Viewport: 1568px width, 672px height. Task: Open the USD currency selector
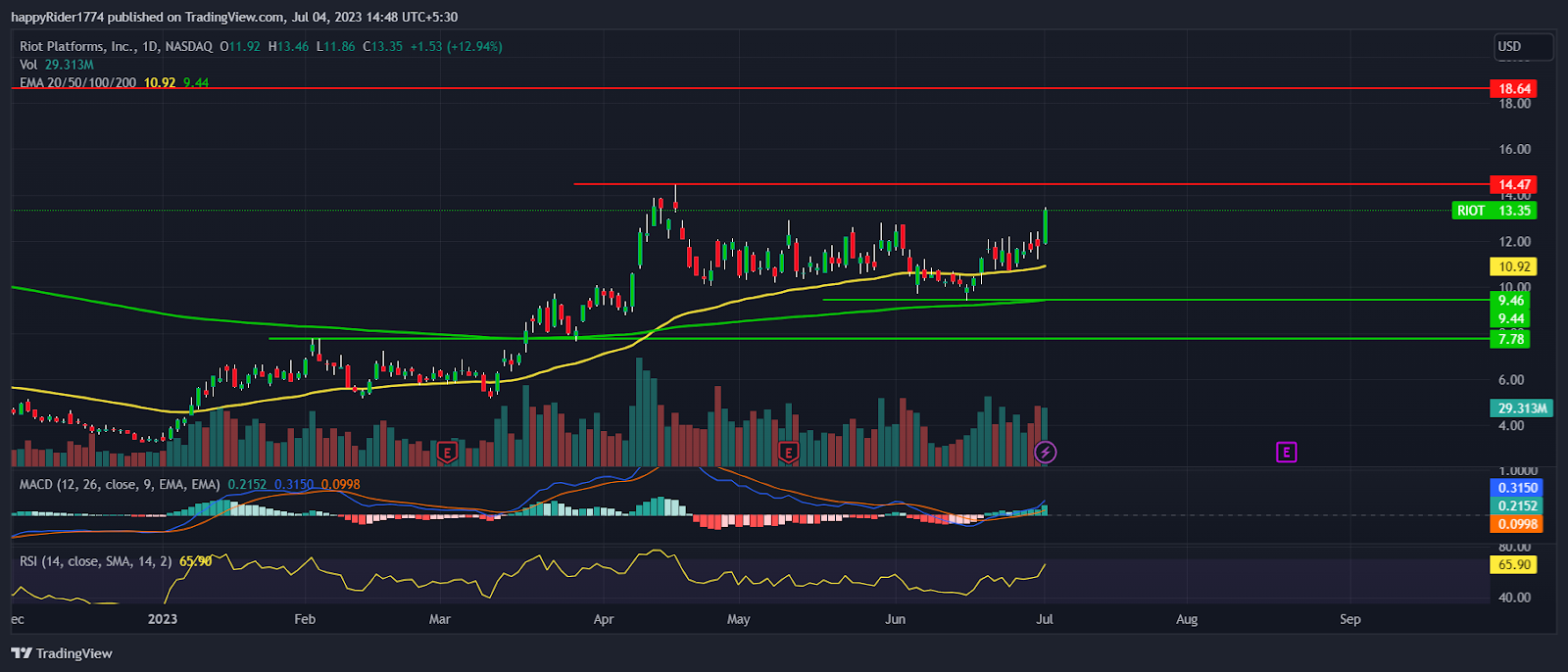(1523, 46)
